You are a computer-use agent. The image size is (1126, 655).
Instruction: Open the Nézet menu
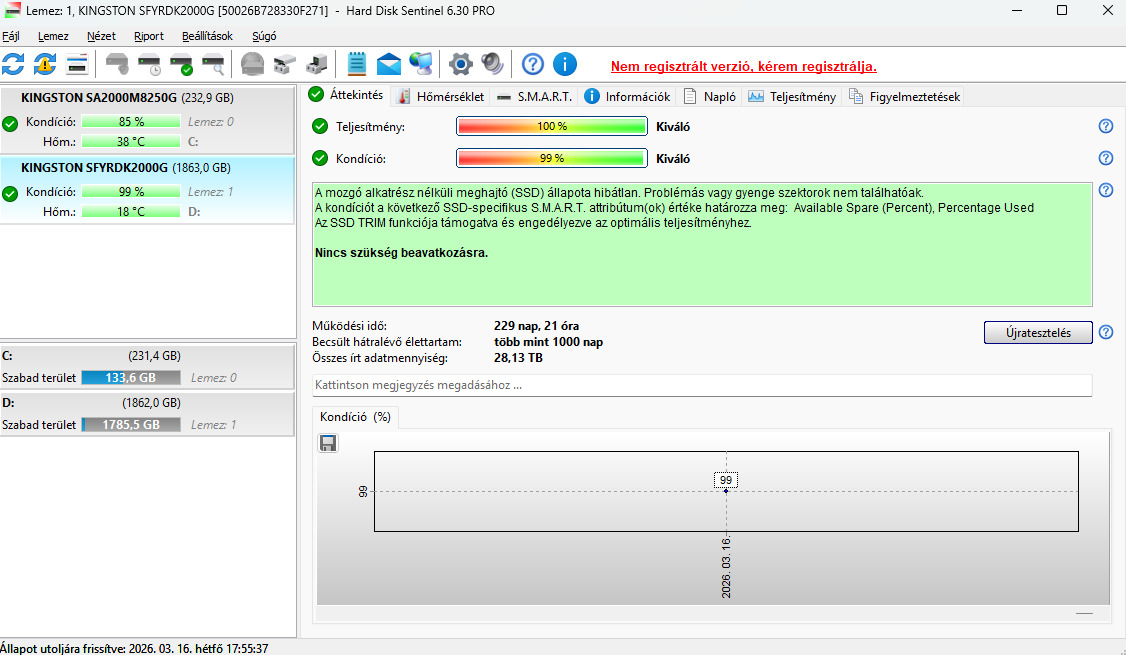101,36
